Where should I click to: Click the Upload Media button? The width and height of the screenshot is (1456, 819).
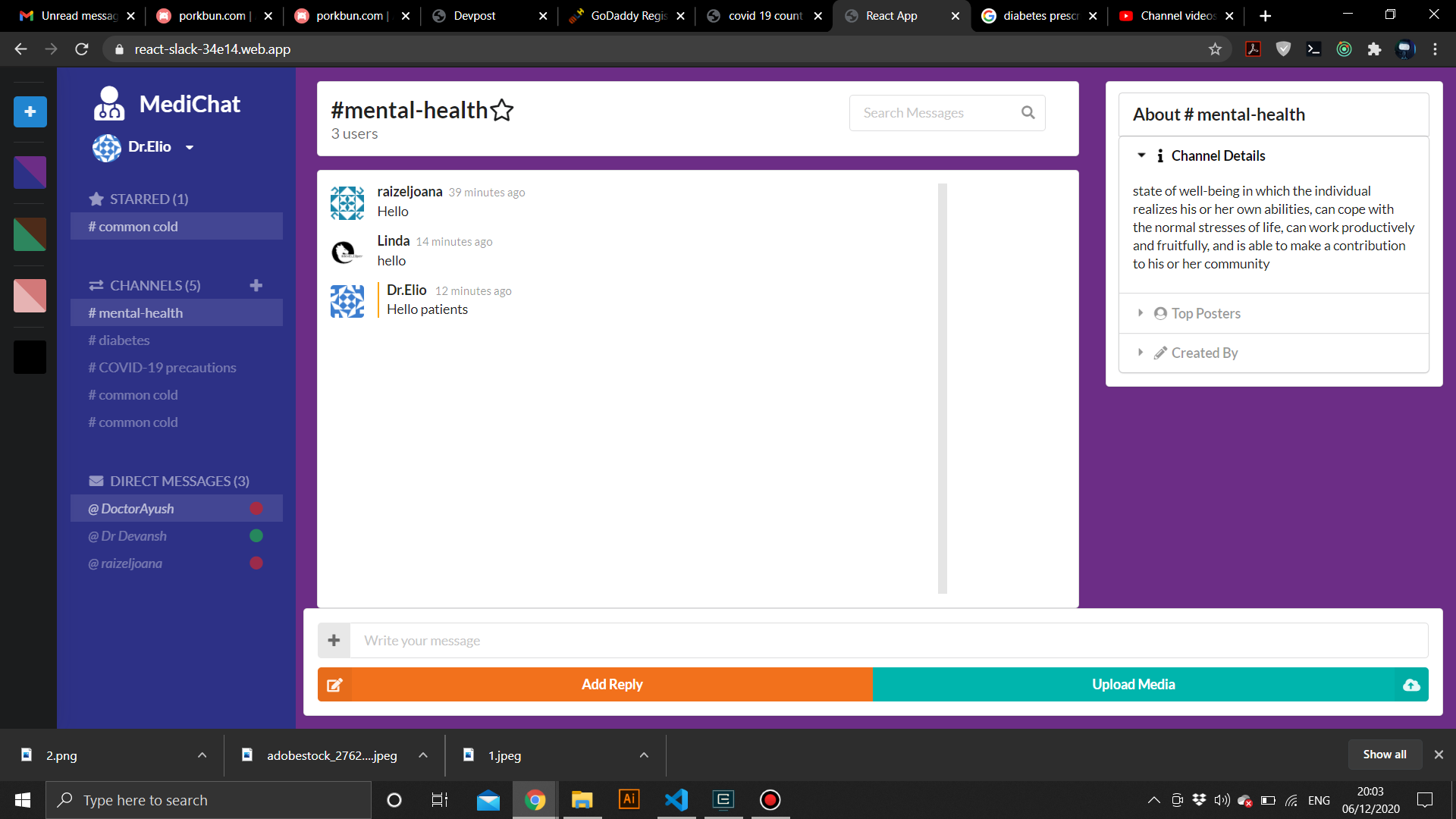tap(1134, 685)
